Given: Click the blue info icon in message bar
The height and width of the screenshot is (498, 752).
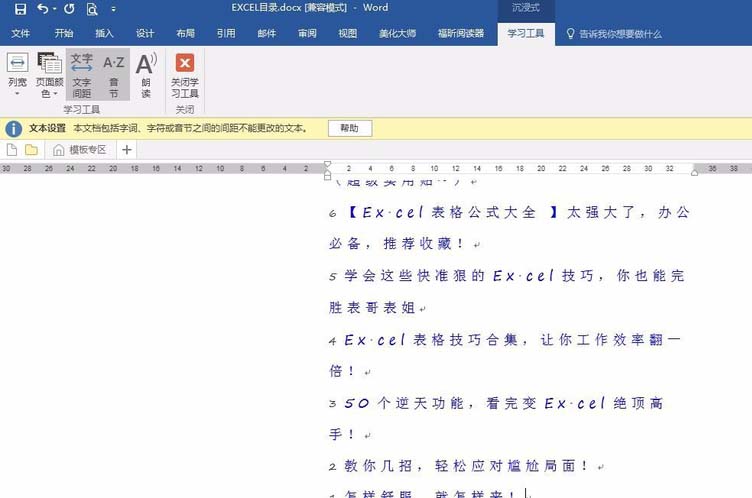Looking at the screenshot, I should click(13, 129).
